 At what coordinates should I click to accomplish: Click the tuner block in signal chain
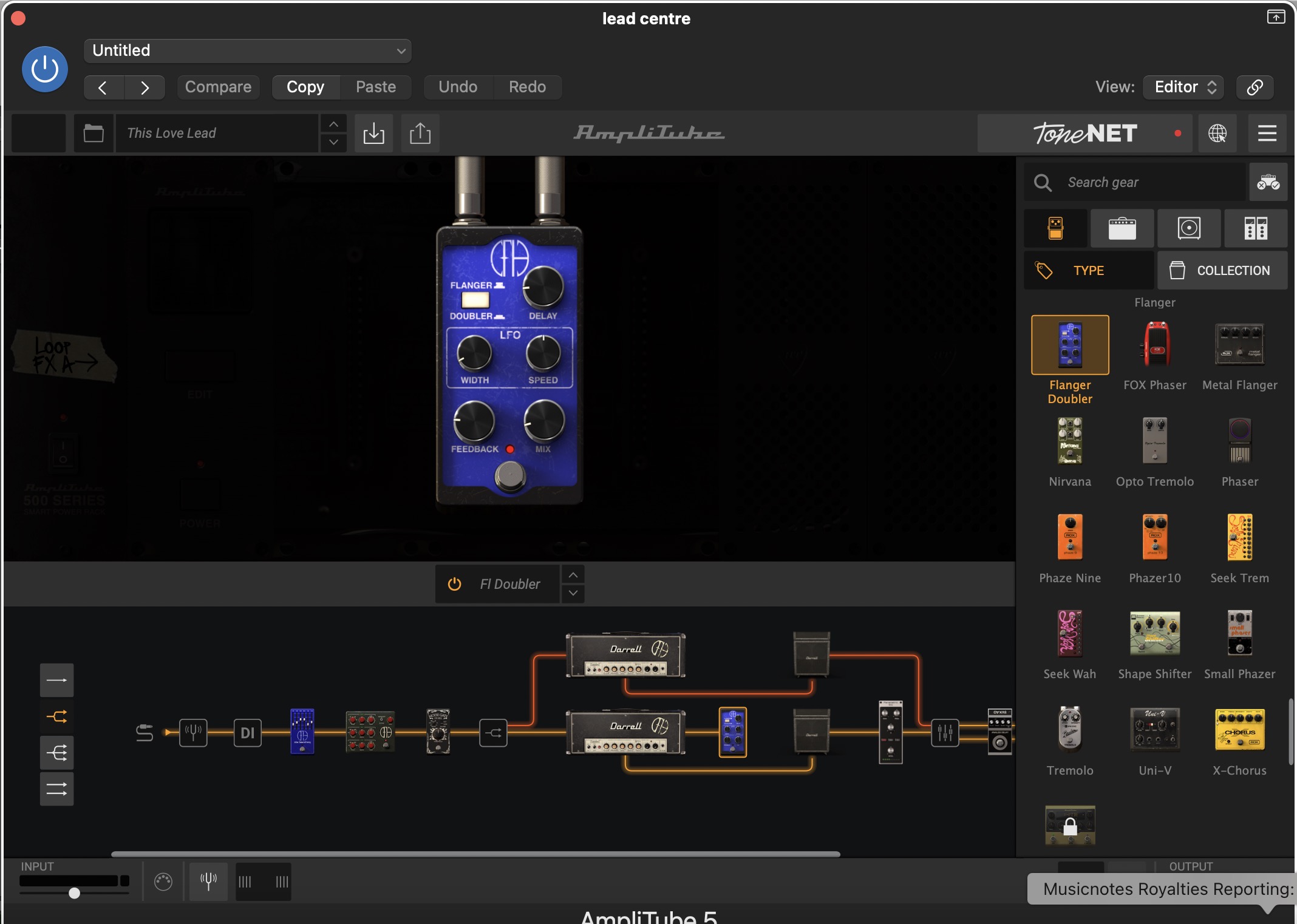tap(193, 733)
